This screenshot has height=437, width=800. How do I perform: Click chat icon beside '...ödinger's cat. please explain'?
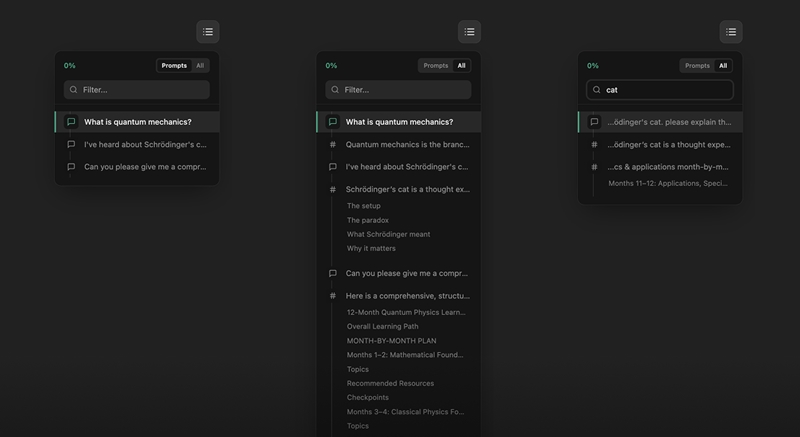594,122
